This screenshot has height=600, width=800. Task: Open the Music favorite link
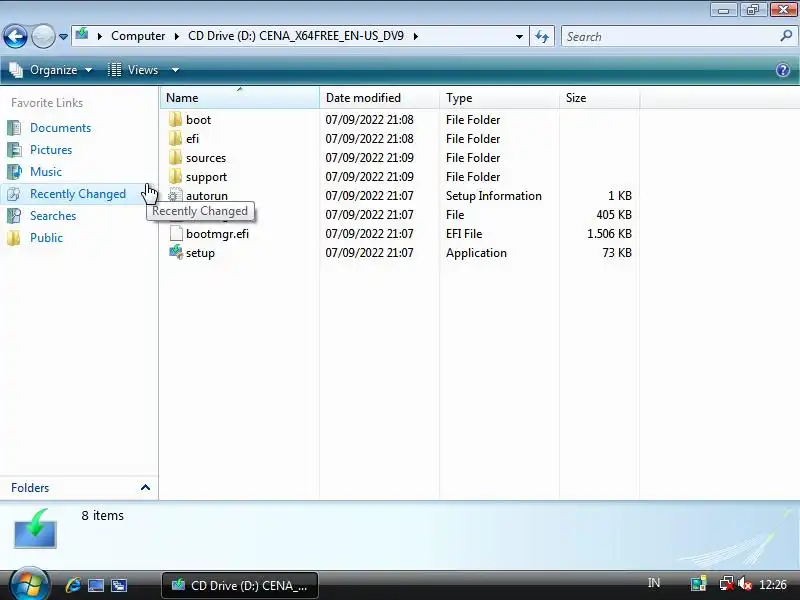[x=46, y=172]
